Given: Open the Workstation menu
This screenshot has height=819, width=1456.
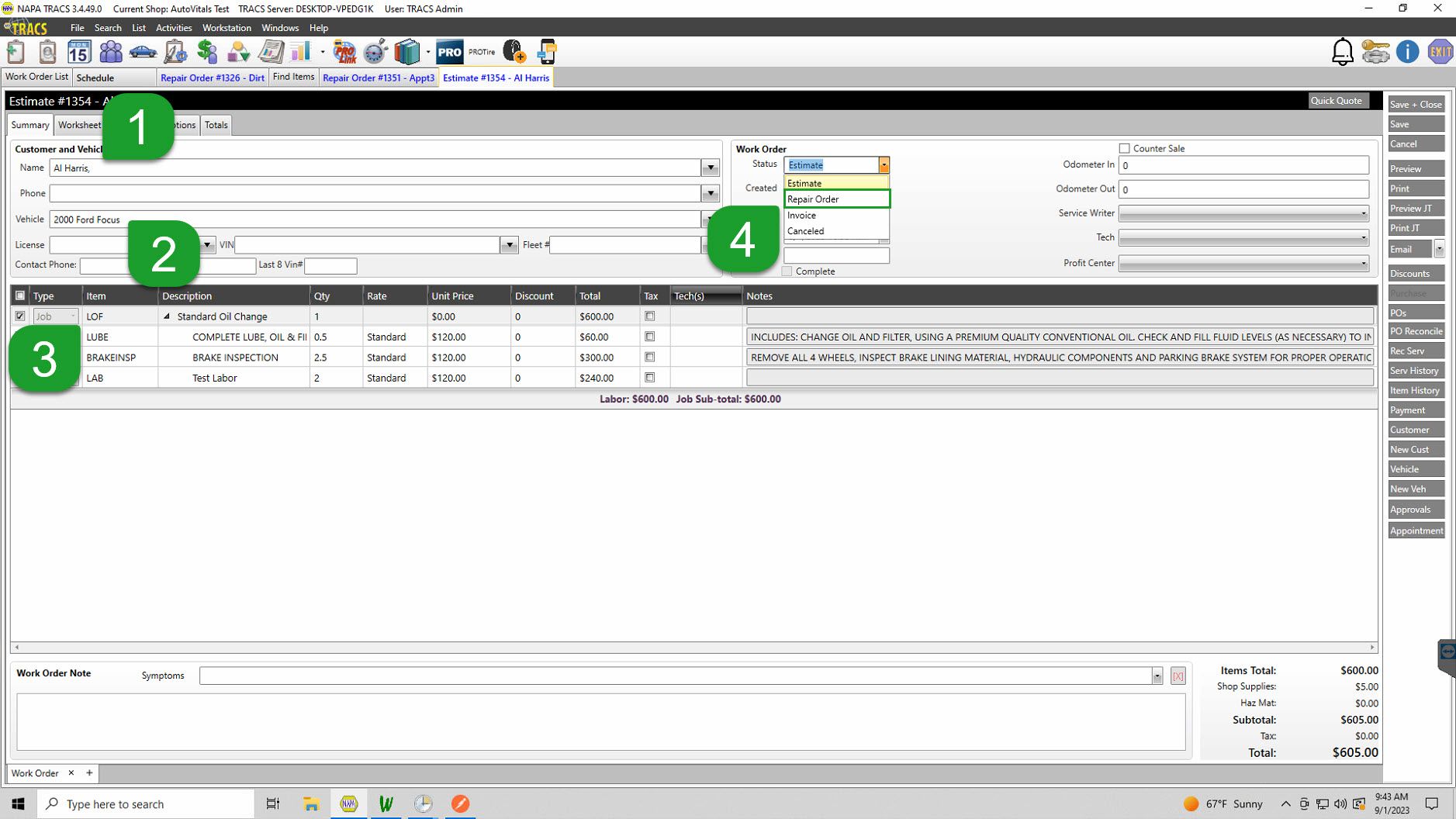Looking at the screenshot, I should click(227, 27).
